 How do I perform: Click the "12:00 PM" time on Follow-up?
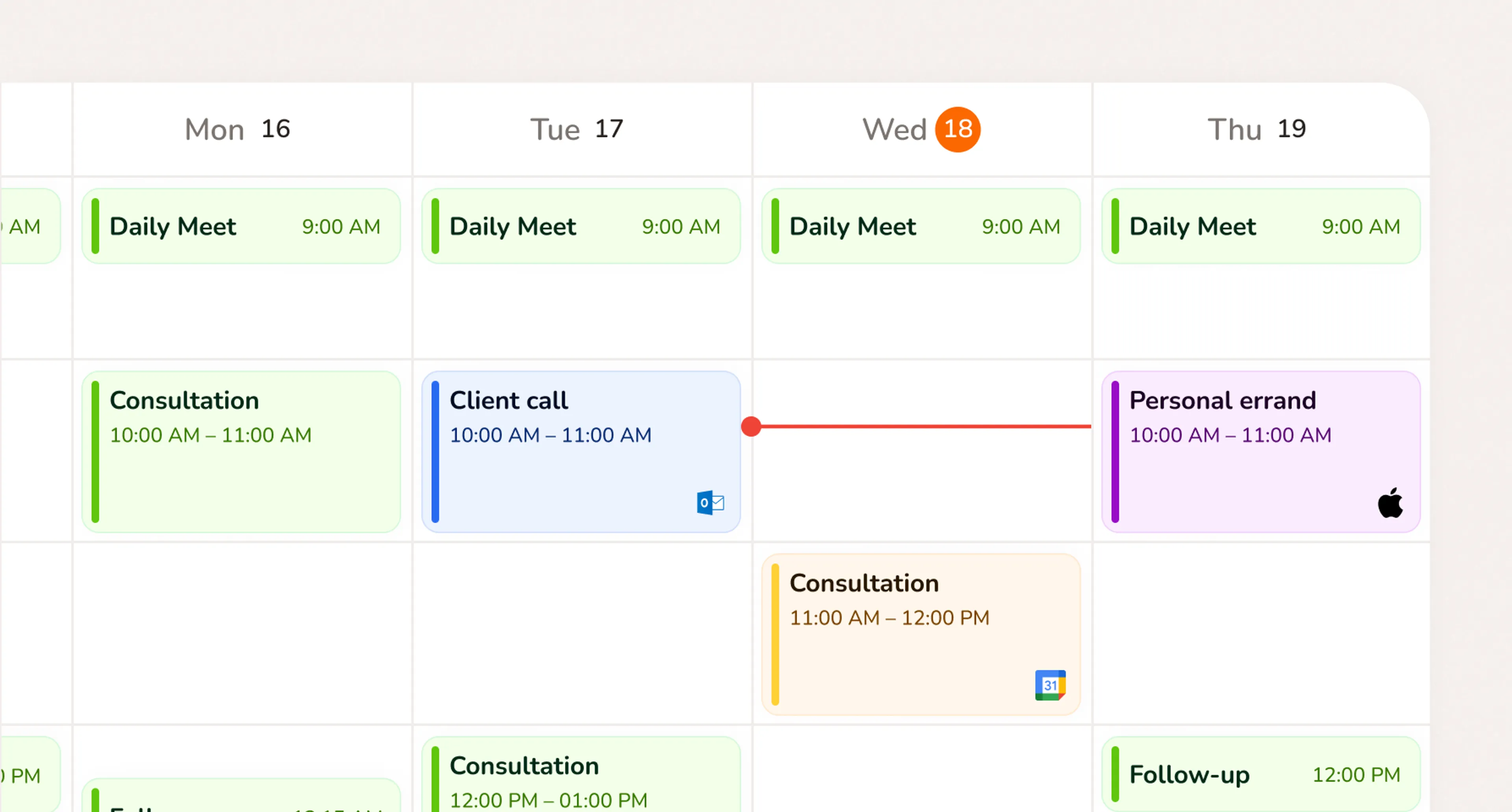click(x=1356, y=775)
